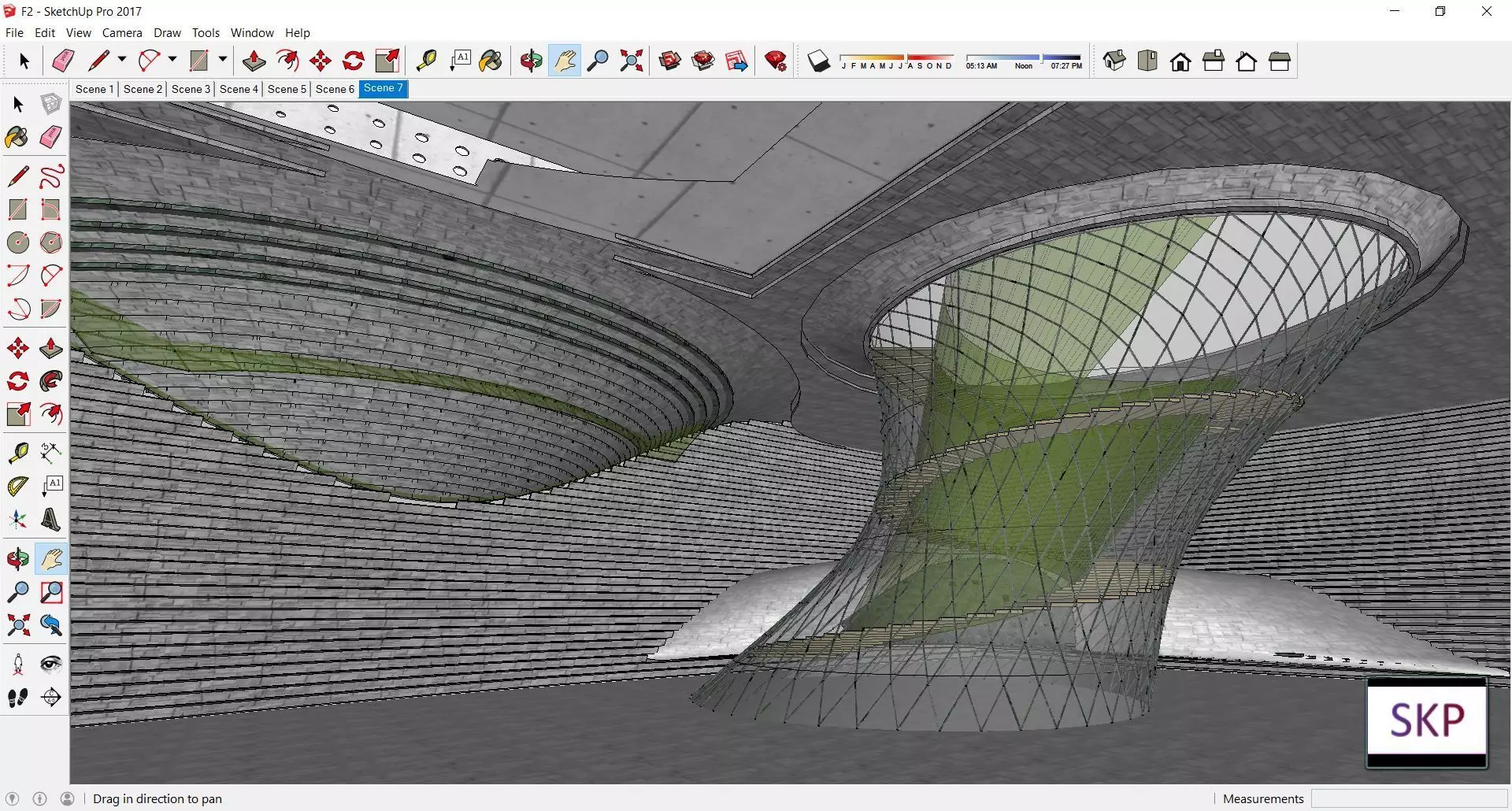This screenshot has height=811, width=1512.
Task: Activate the Circle tool
Action: [17, 243]
